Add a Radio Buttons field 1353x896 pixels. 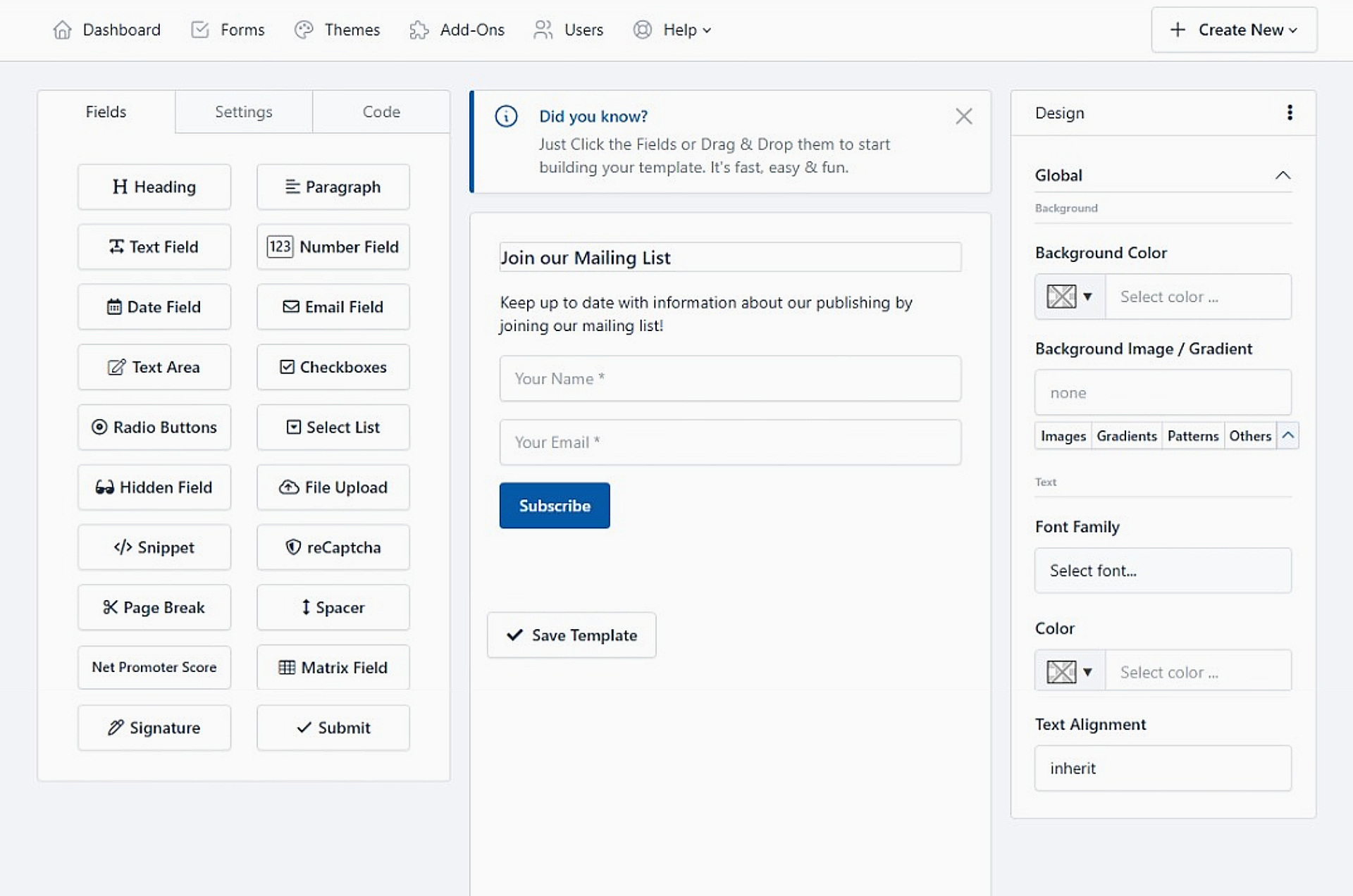point(154,427)
